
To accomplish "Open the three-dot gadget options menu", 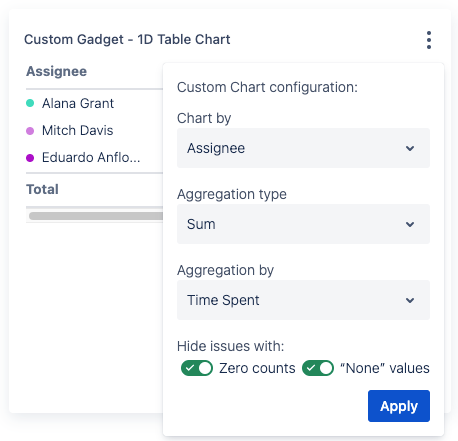I will (429, 40).
